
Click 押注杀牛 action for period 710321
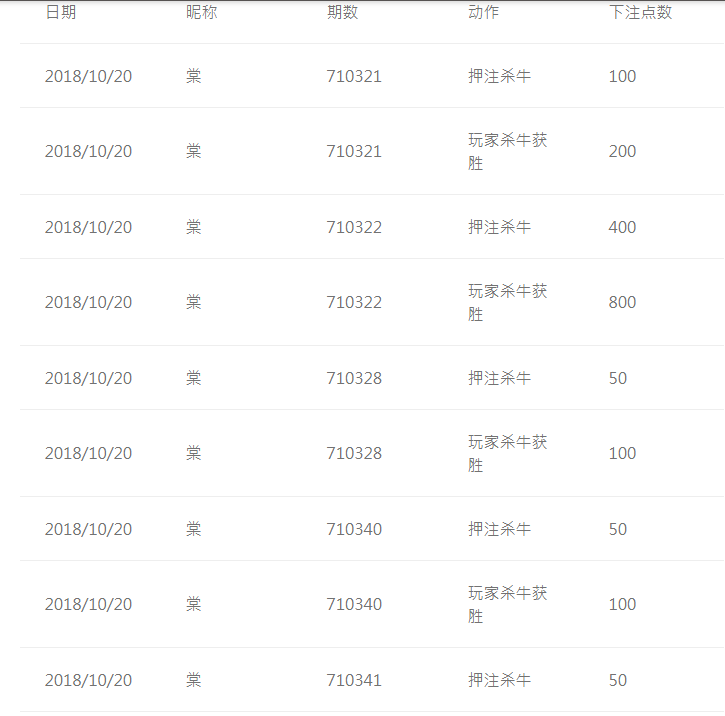(499, 76)
